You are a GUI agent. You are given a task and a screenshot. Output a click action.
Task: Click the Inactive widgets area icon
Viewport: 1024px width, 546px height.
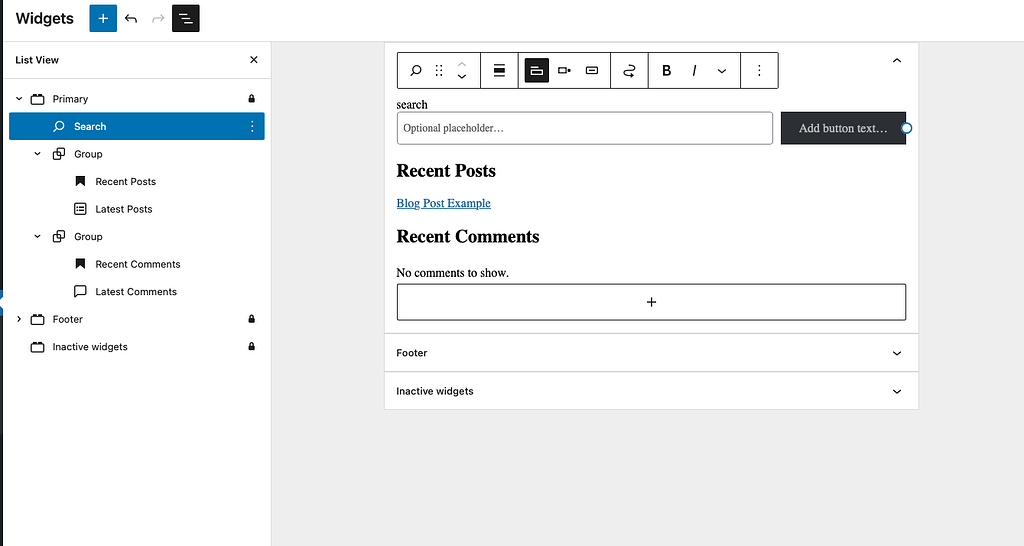38,346
